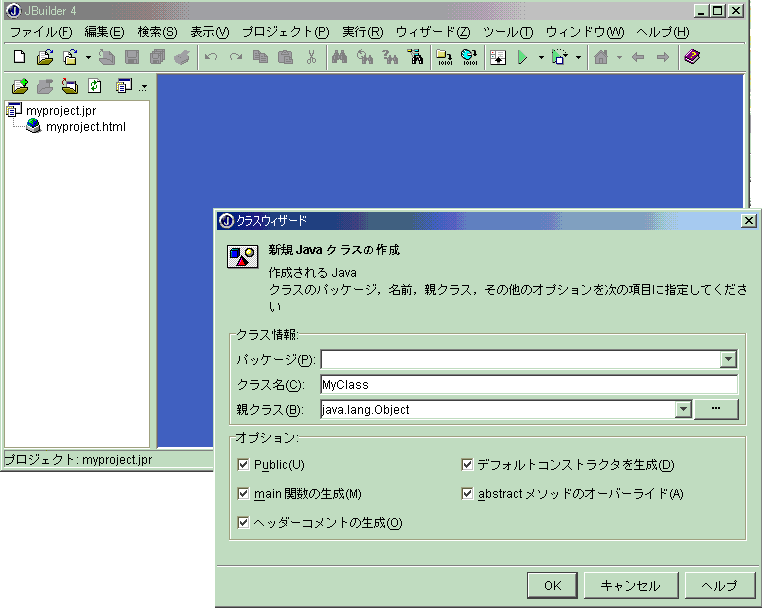This screenshot has height=608, width=762.
Task: Click the キャンセル button
Action: coord(630,585)
